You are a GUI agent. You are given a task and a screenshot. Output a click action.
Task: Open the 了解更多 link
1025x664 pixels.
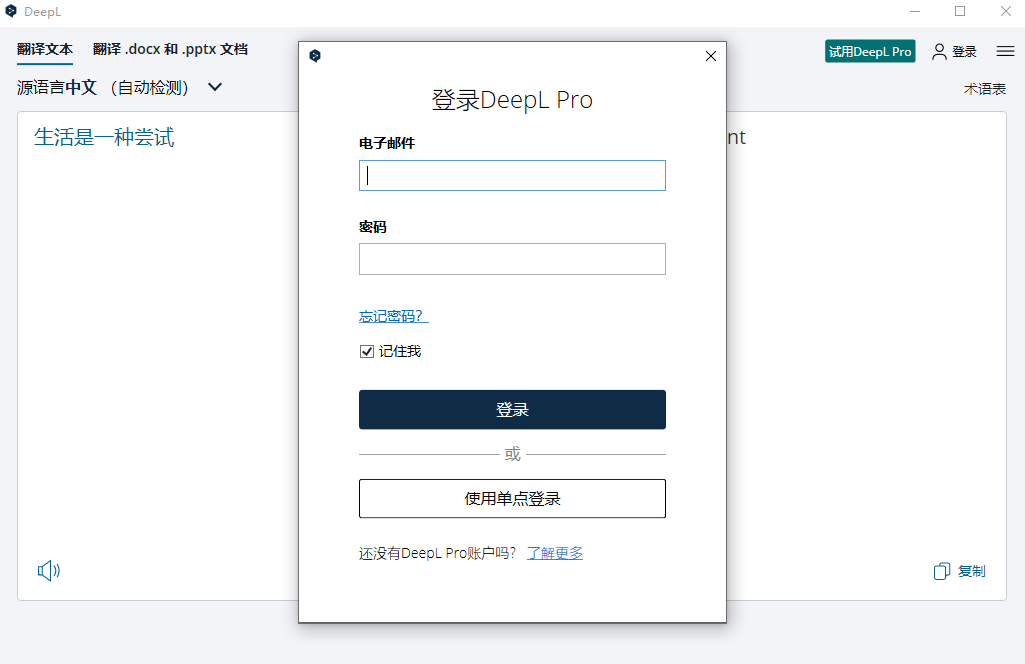coord(555,553)
